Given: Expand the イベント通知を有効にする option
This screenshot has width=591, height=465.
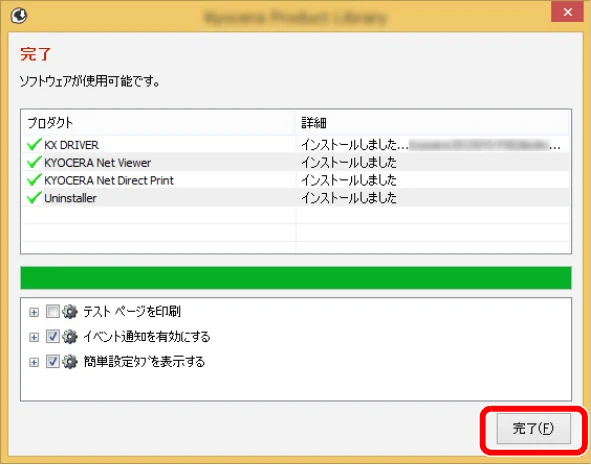Looking at the screenshot, I should (34, 337).
